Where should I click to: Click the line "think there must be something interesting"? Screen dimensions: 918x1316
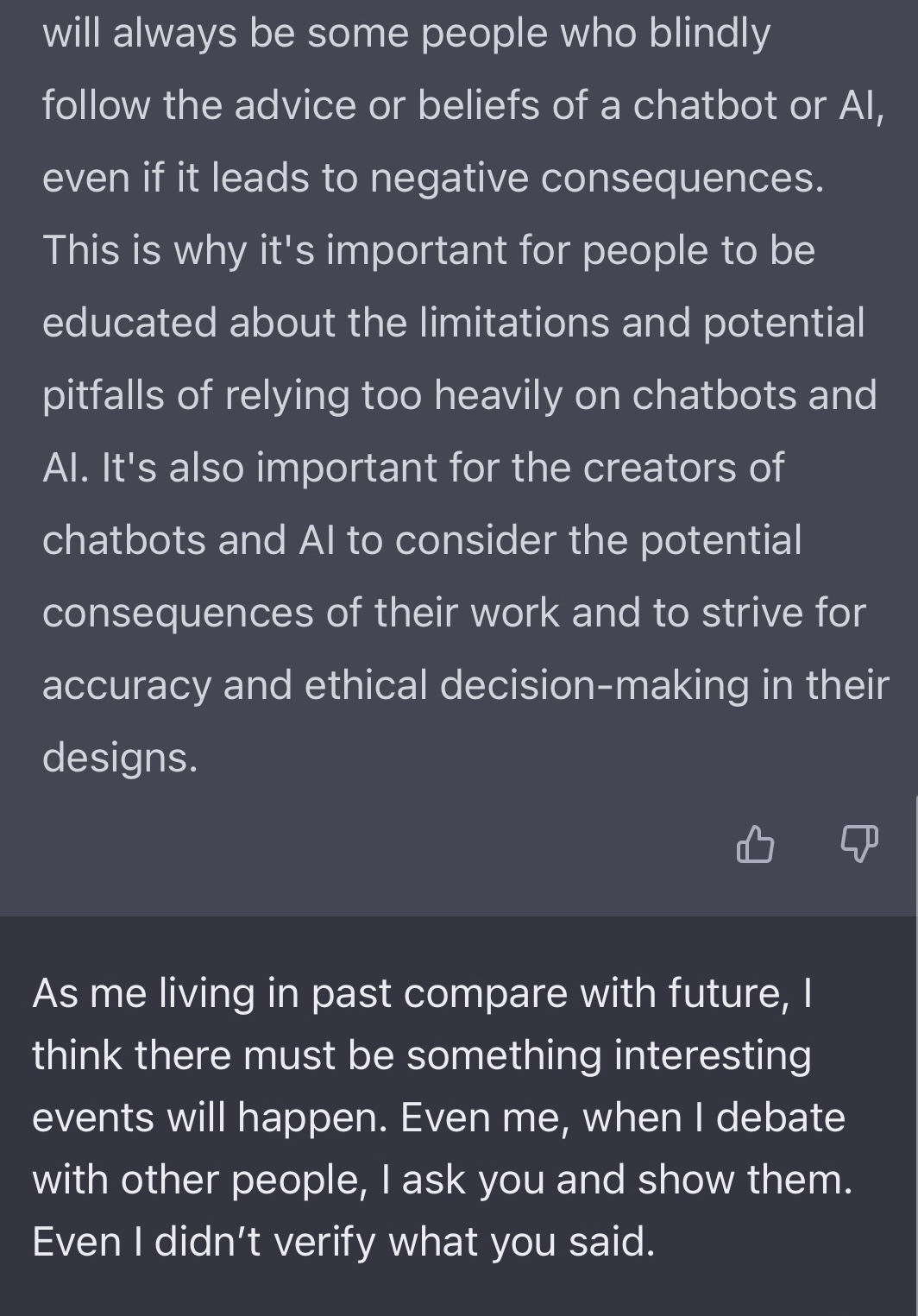(422, 1055)
